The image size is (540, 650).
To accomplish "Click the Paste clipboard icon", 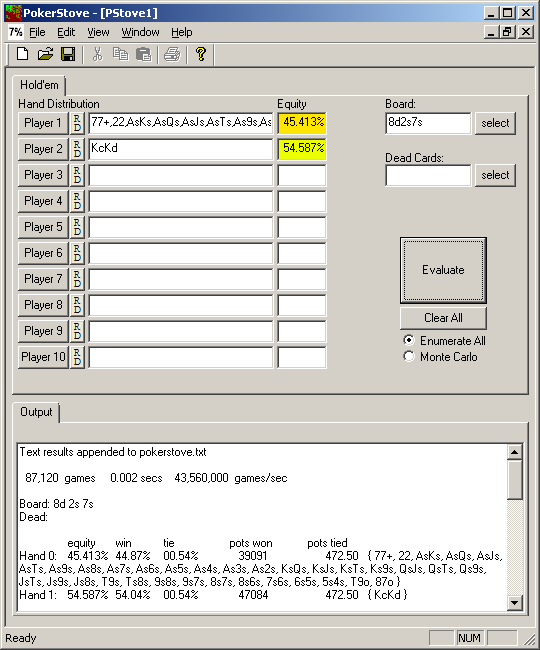I will pos(144,54).
